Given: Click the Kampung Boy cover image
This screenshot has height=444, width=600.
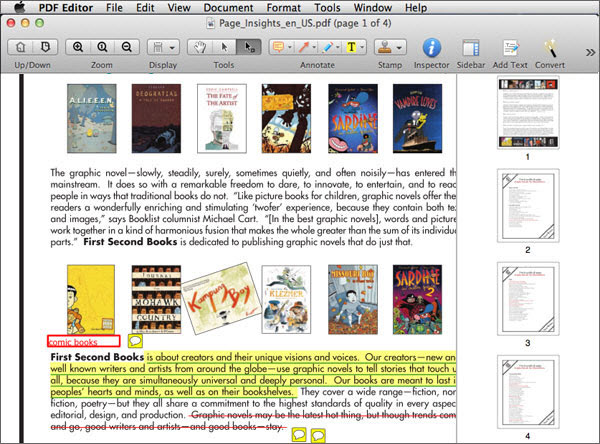Looking at the screenshot, I should [x=222, y=299].
